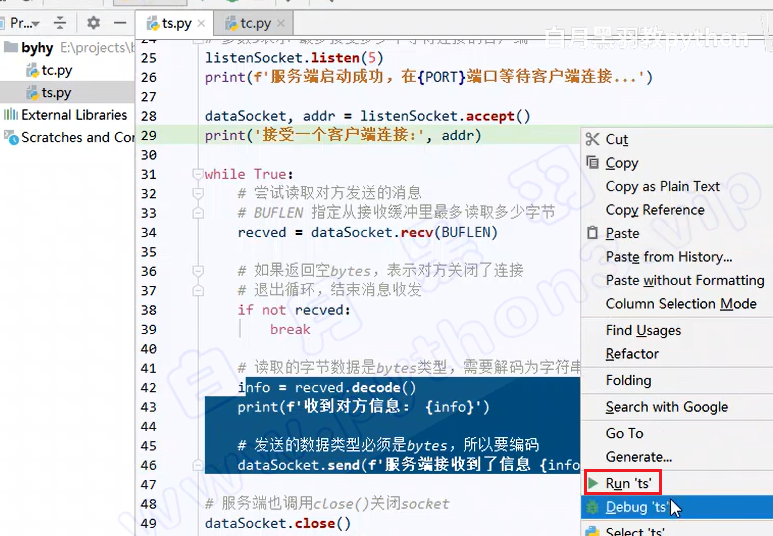Open the Project view dropdown
This screenshot has height=536, width=773.
[24, 23]
